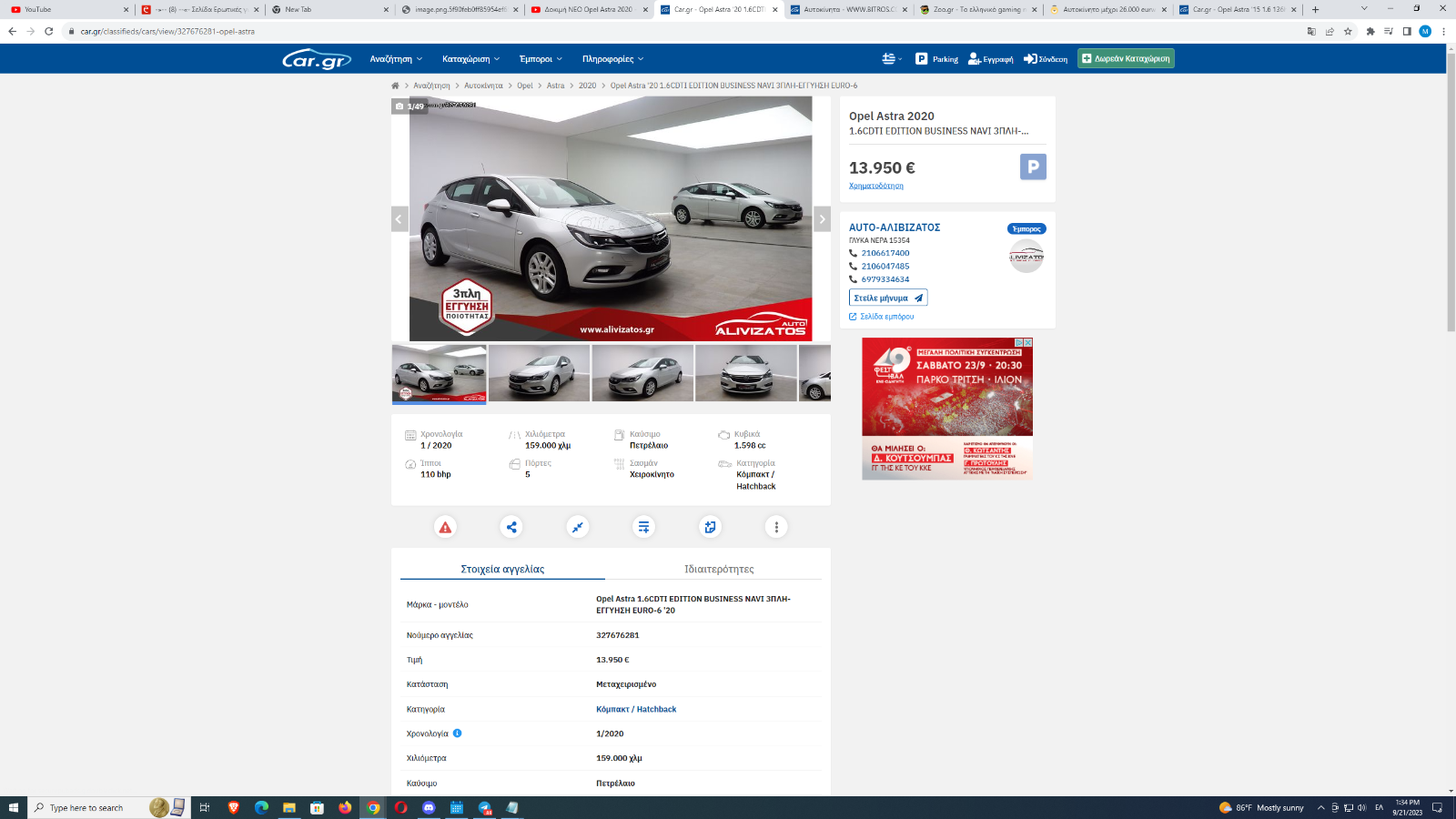The height and width of the screenshot is (819, 1456).
Task: Share this listing via share icon
Action: (511, 527)
